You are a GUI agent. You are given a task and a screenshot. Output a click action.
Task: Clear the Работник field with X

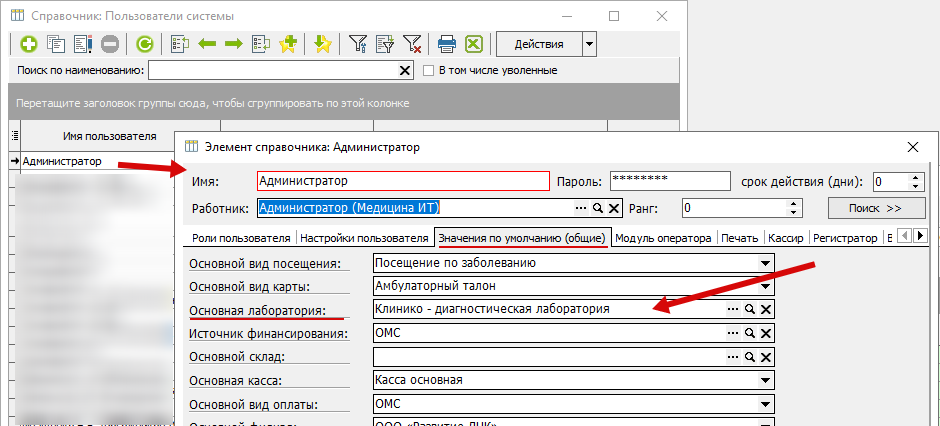[613, 208]
